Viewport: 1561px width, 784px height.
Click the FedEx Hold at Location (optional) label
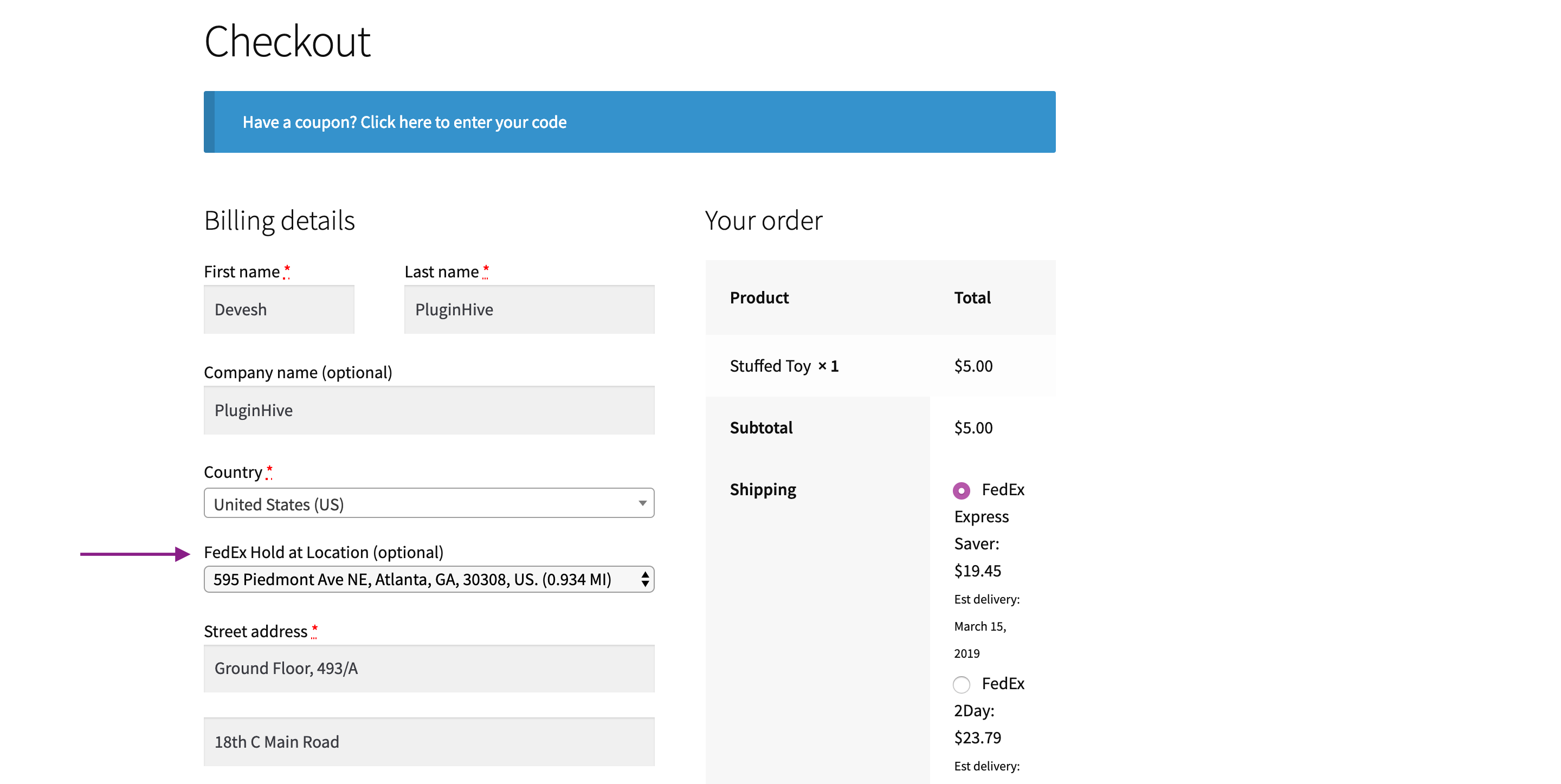coord(324,553)
